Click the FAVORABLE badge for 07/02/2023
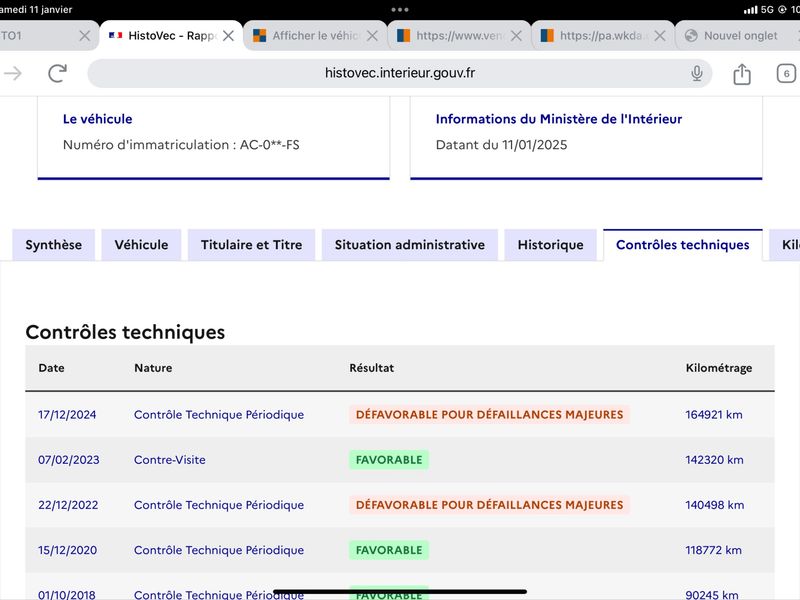The width and height of the screenshot is (800, 600). tap(389, 460)
